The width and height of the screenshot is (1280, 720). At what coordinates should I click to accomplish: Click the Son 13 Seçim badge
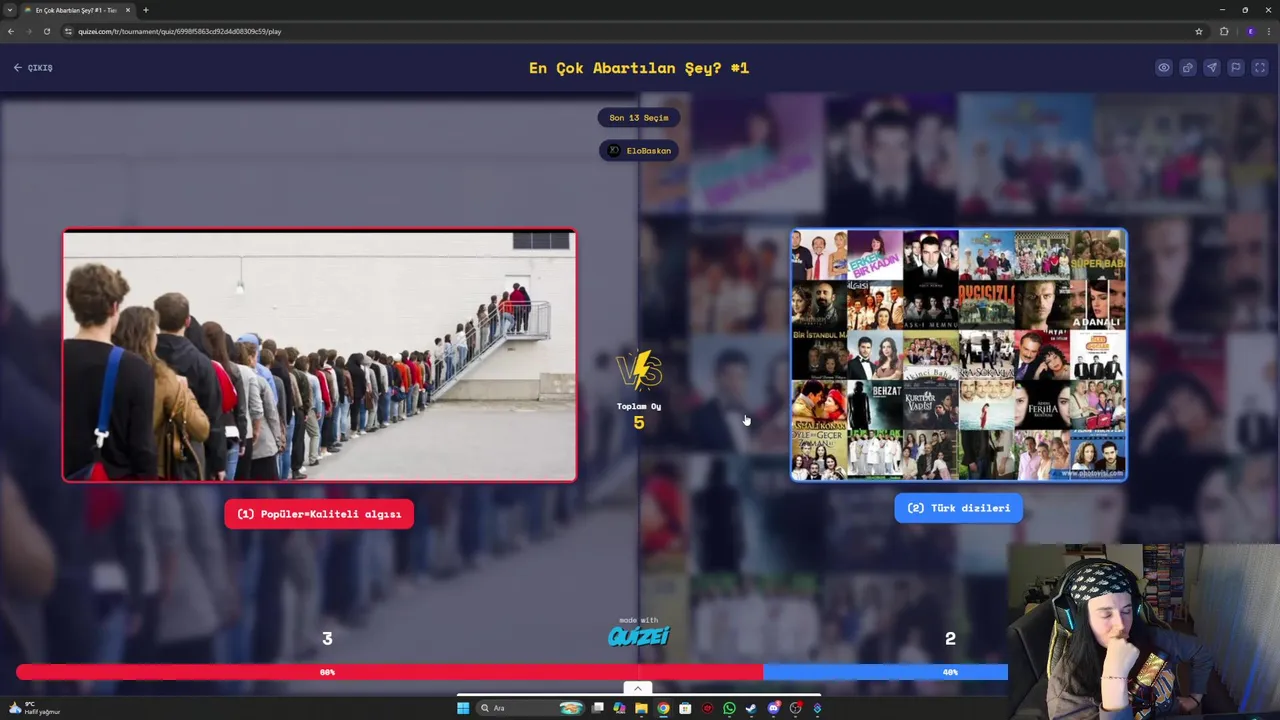coord(639,118)
